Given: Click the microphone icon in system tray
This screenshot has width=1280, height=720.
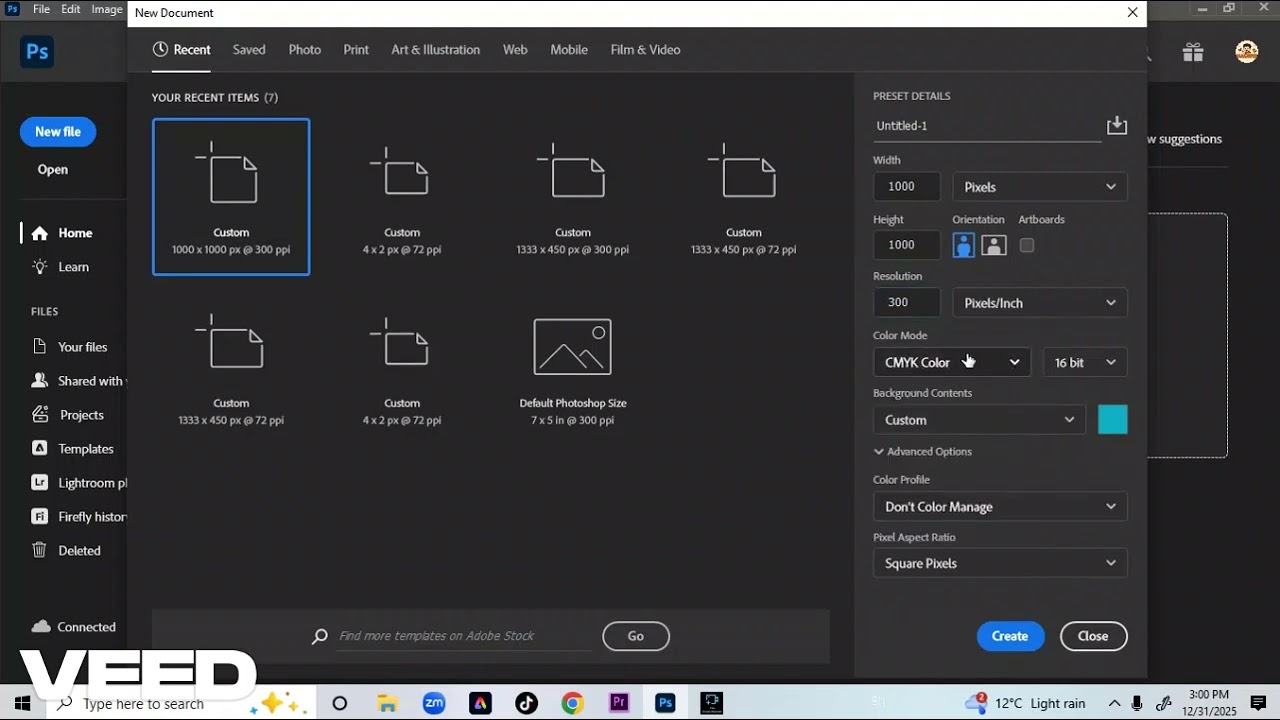Looking at the screenshot, I should point(1138,704).
